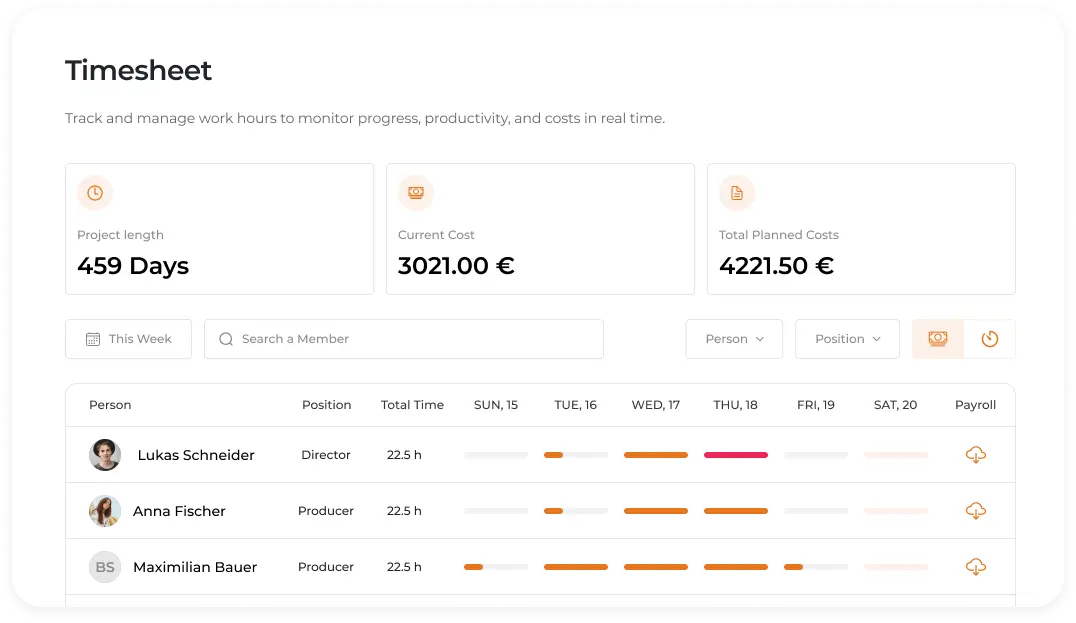Click the Position column header
Image resolution: width=1076 pixels, height=623 pixels.
pyautogui.click(x=326, y=405)
